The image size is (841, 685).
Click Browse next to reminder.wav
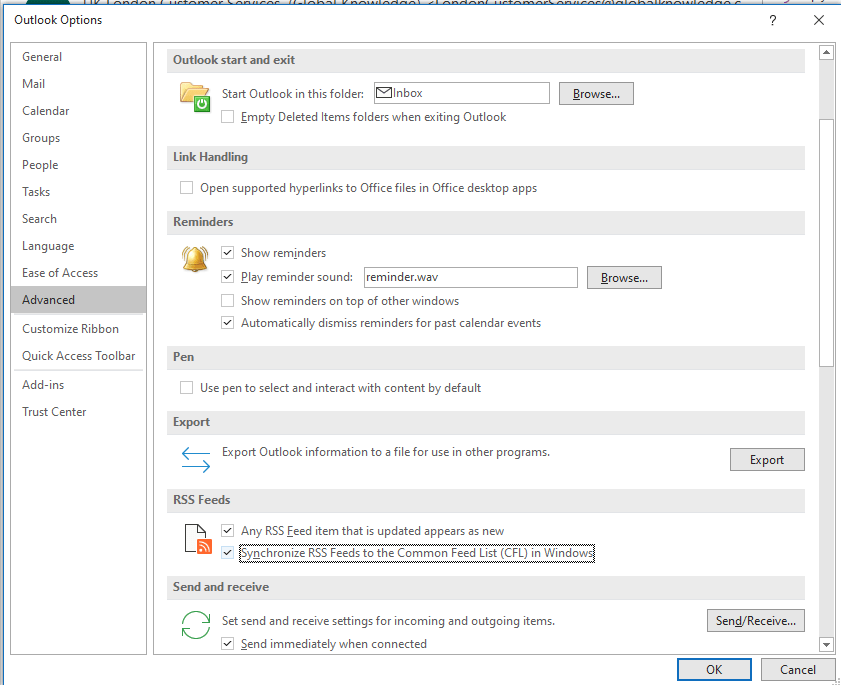coord(624,278)
